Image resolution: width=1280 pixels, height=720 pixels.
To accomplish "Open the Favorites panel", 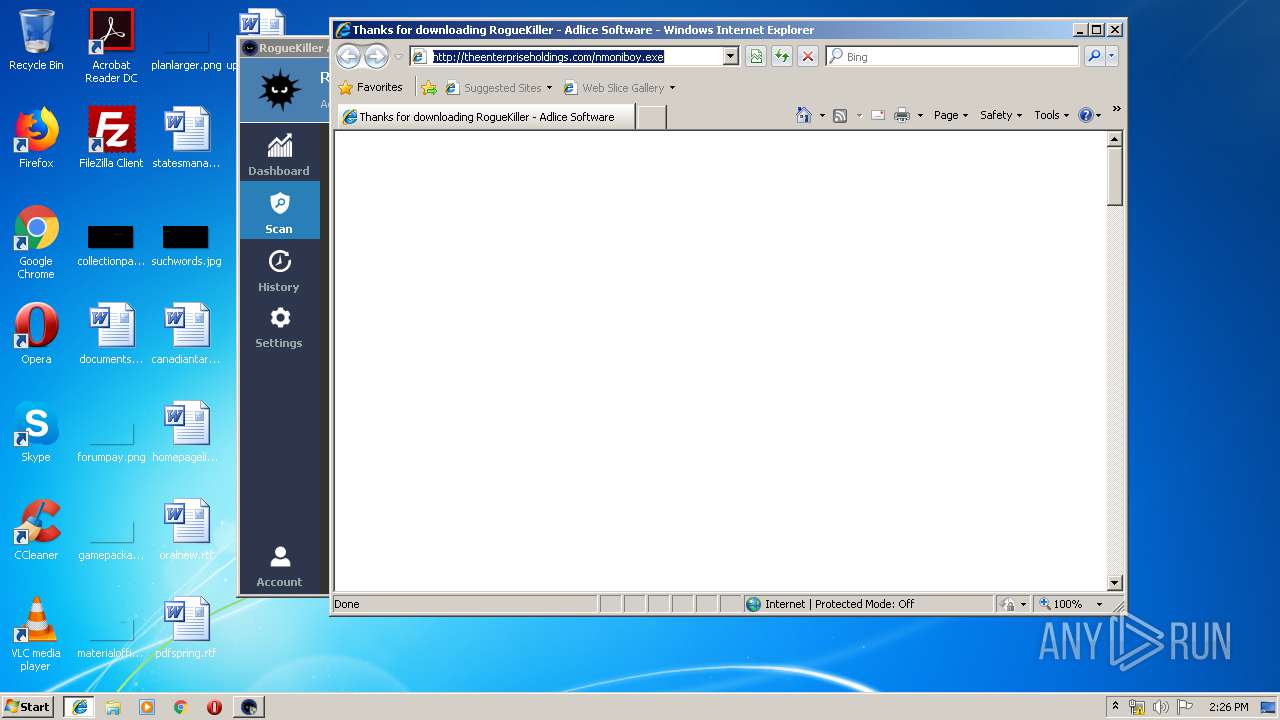I will click(x=370, y=87).
